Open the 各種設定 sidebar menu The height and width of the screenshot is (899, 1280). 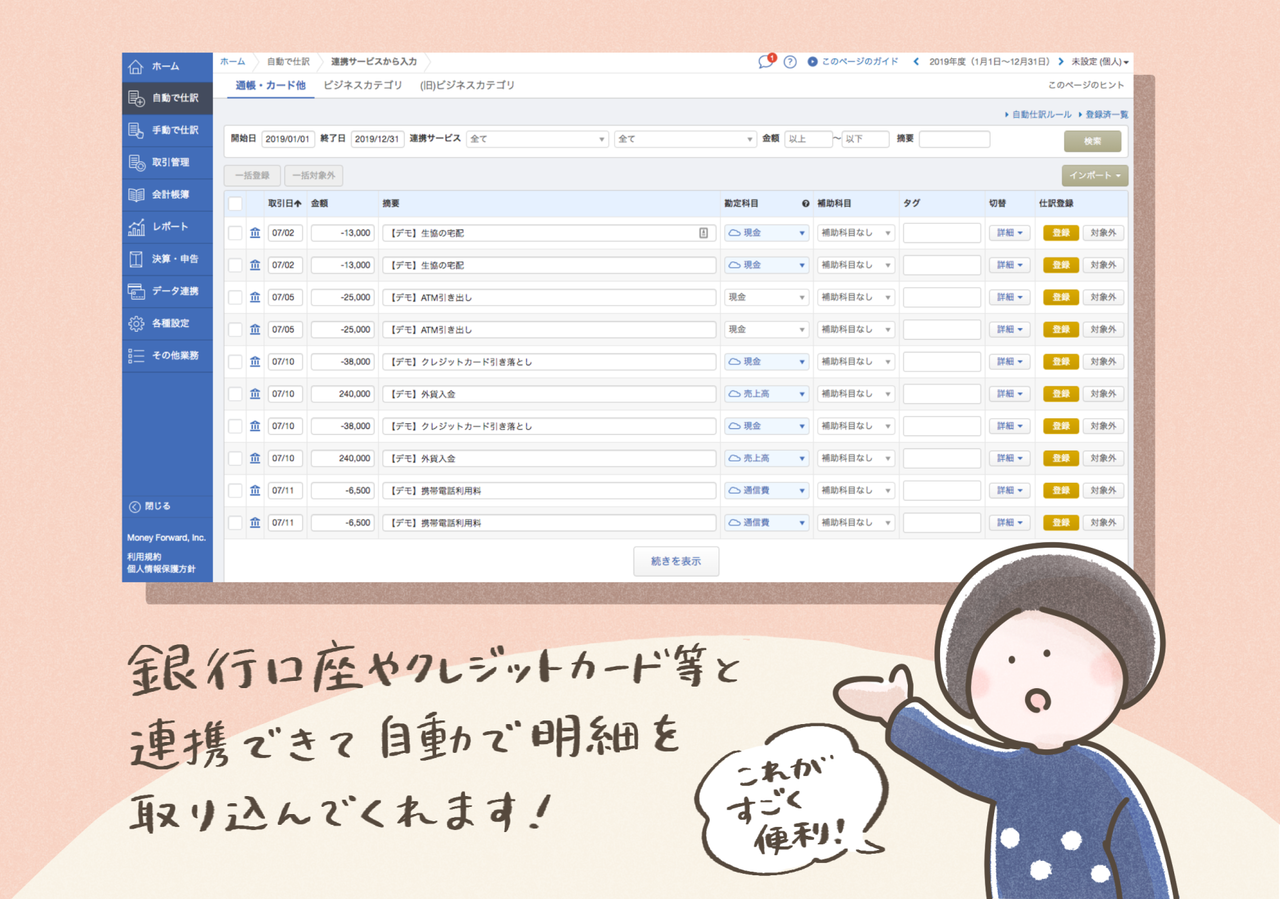click(167, 323)
